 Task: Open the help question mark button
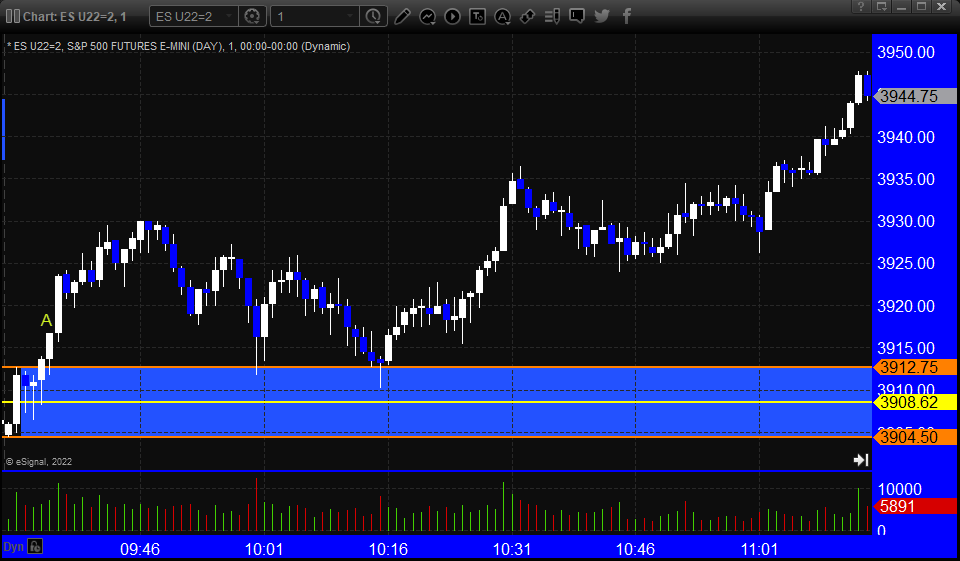click(x=861, y=7)
